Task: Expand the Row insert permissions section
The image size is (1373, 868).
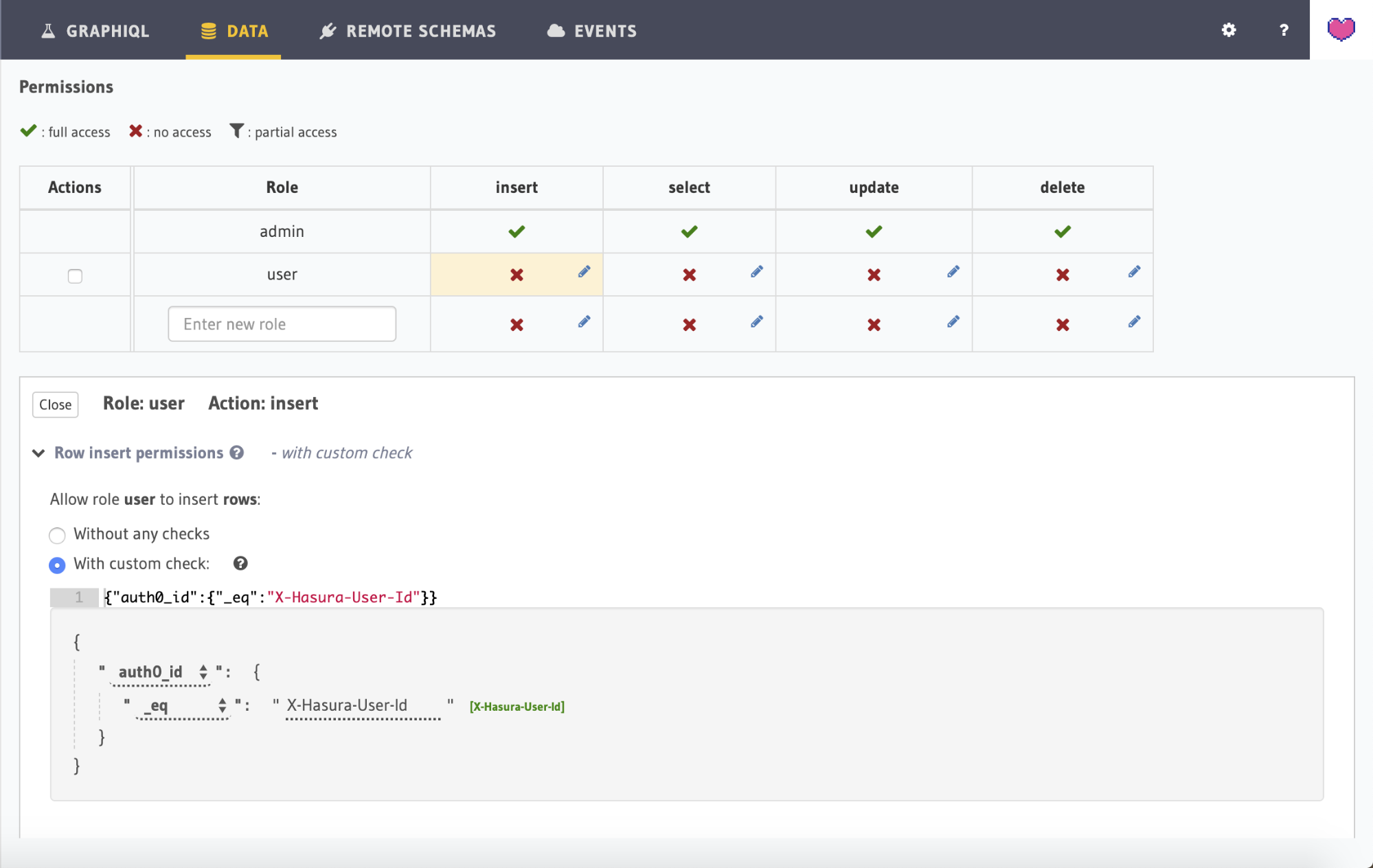Action: click(x=38, y=451)
